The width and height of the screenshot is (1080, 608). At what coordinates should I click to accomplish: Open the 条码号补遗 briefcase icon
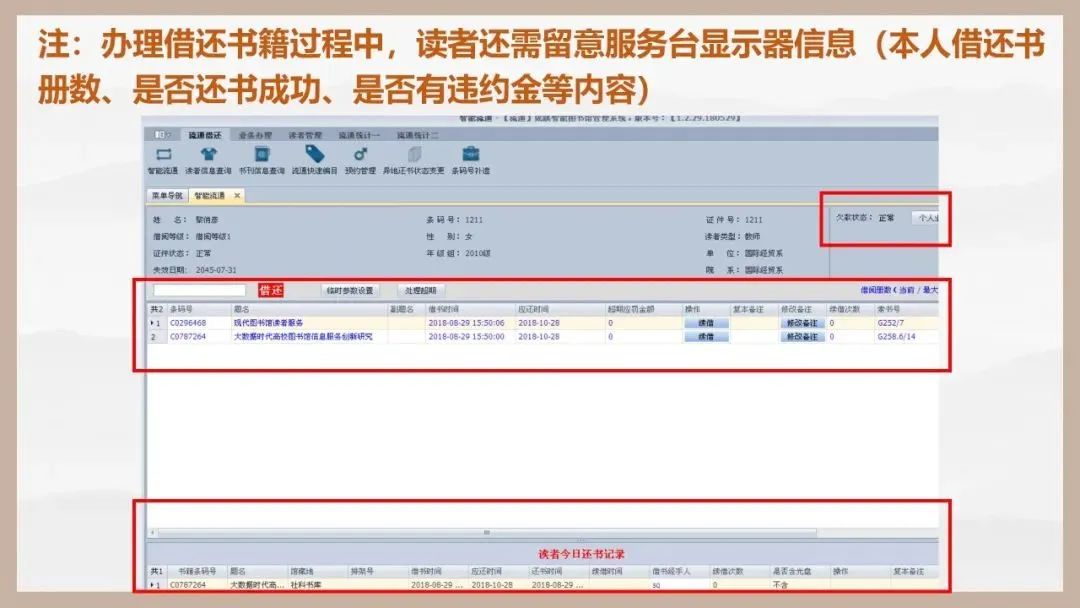[470, 155]
